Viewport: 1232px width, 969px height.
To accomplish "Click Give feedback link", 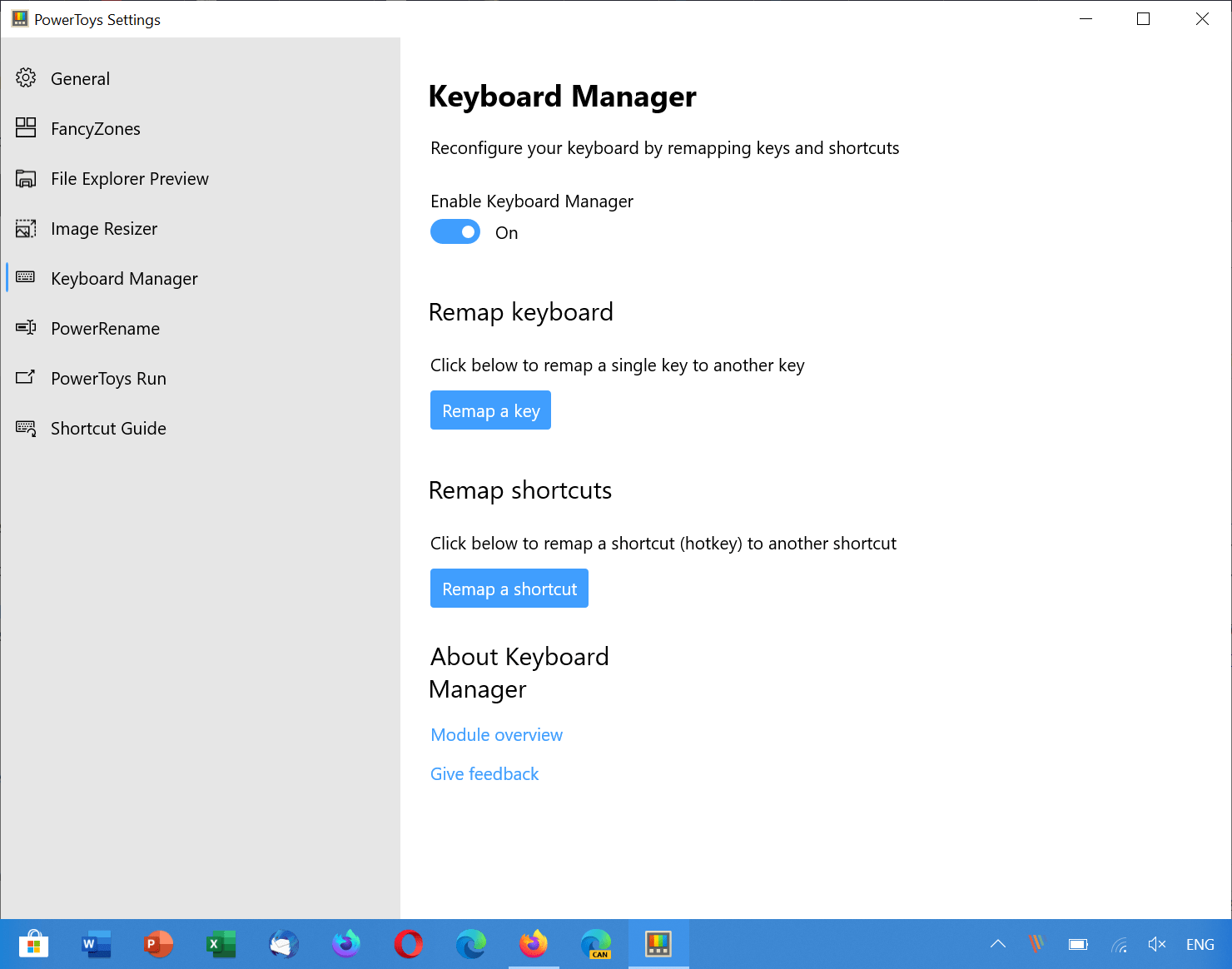I will [484, 773].
